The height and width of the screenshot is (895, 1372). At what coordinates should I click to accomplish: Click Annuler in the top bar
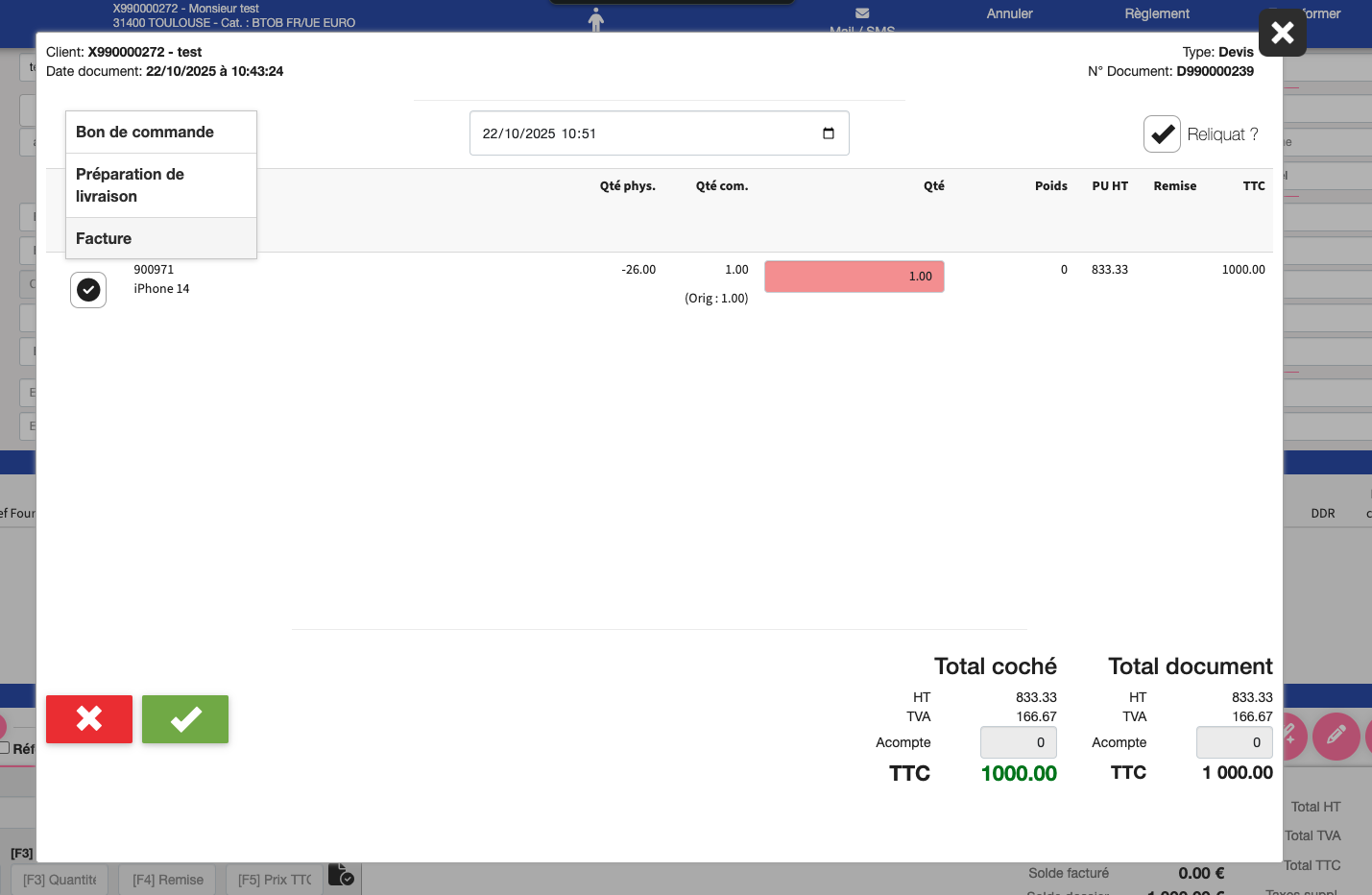(1009, 13)
